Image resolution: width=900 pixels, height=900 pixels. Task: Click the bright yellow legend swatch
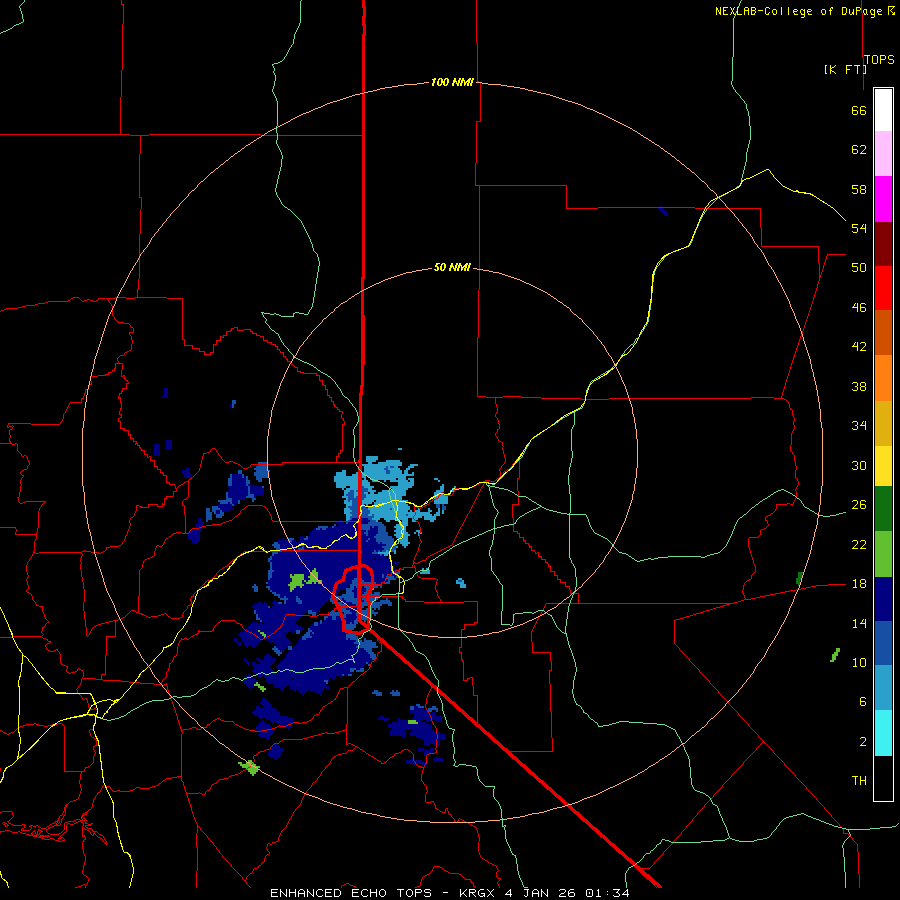[x=883, y=466]
